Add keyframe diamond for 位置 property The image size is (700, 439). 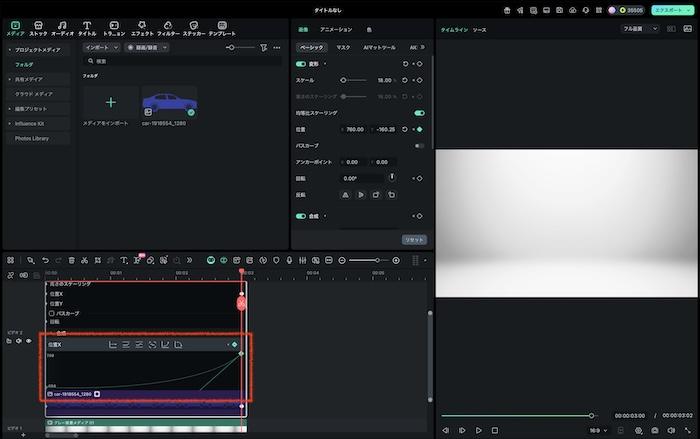[419, 129]
